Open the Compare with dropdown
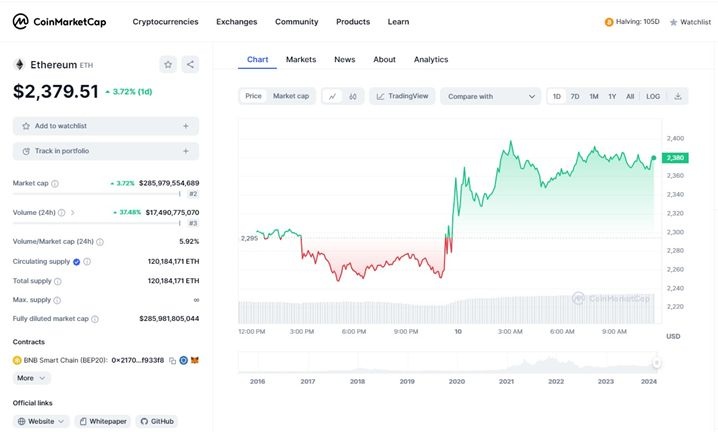 [x=490, y=96]
